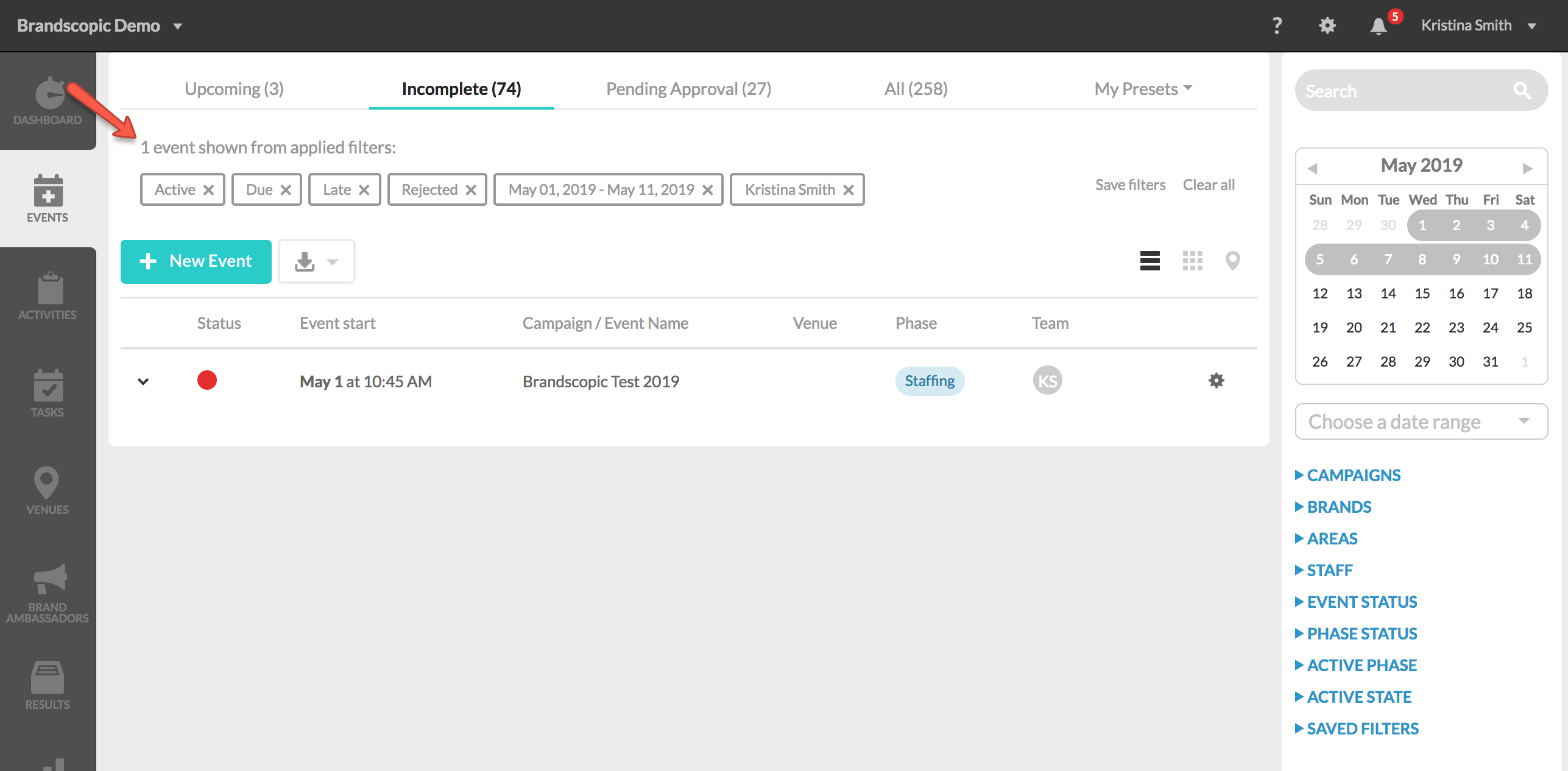Expand the Active Phase filter section

click(1356, 665)
